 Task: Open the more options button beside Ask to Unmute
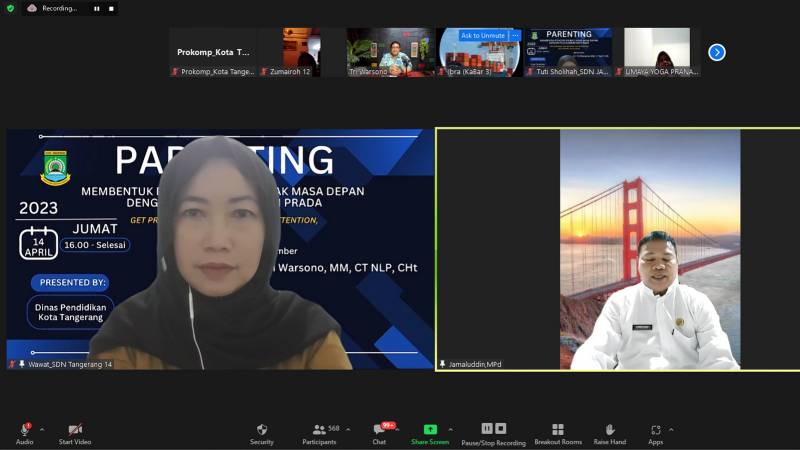[515, 35]
